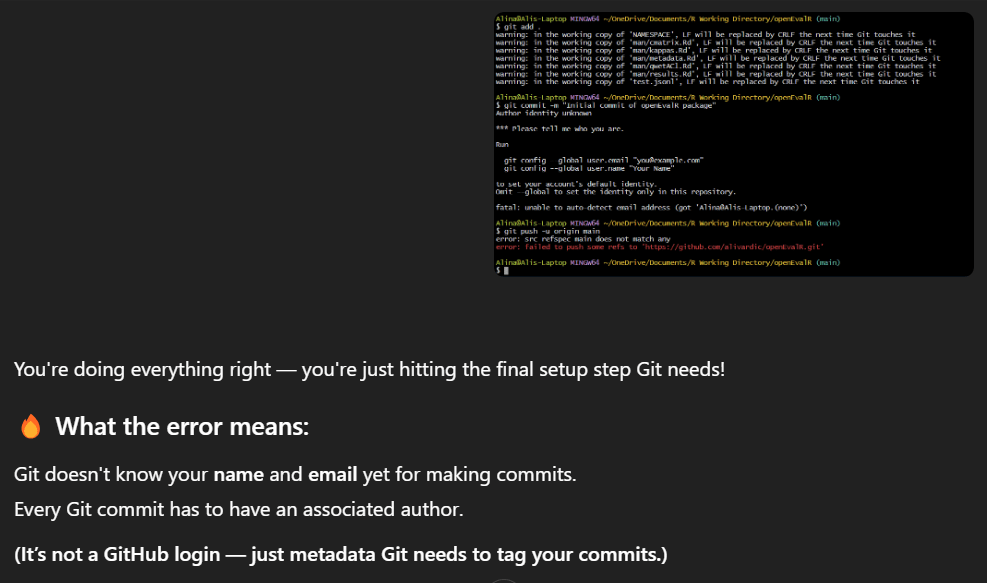Click the "git config --global user.name" line
Screen dimensions: 987x583
pos(593,168)
